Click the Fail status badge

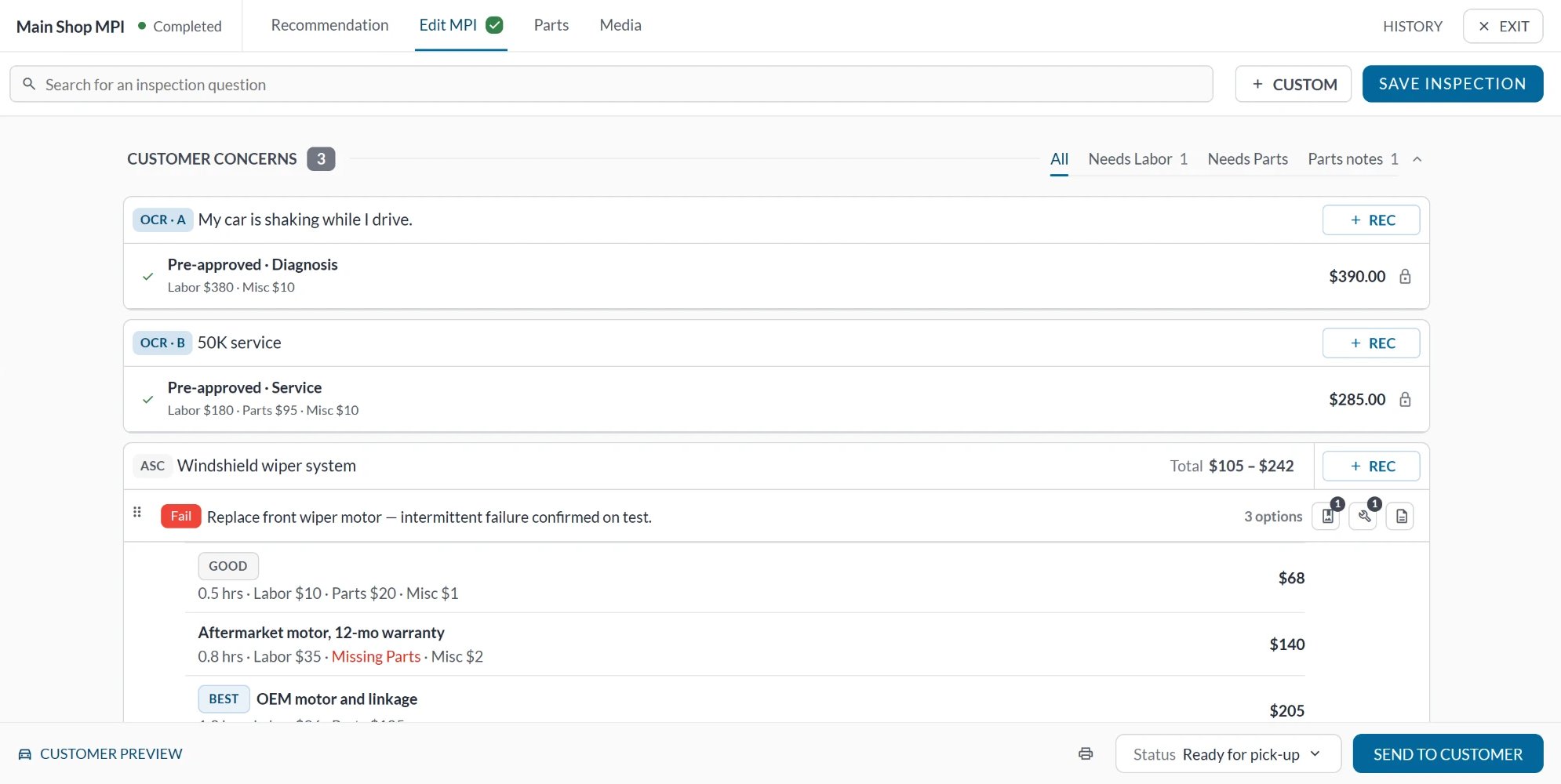181,516
